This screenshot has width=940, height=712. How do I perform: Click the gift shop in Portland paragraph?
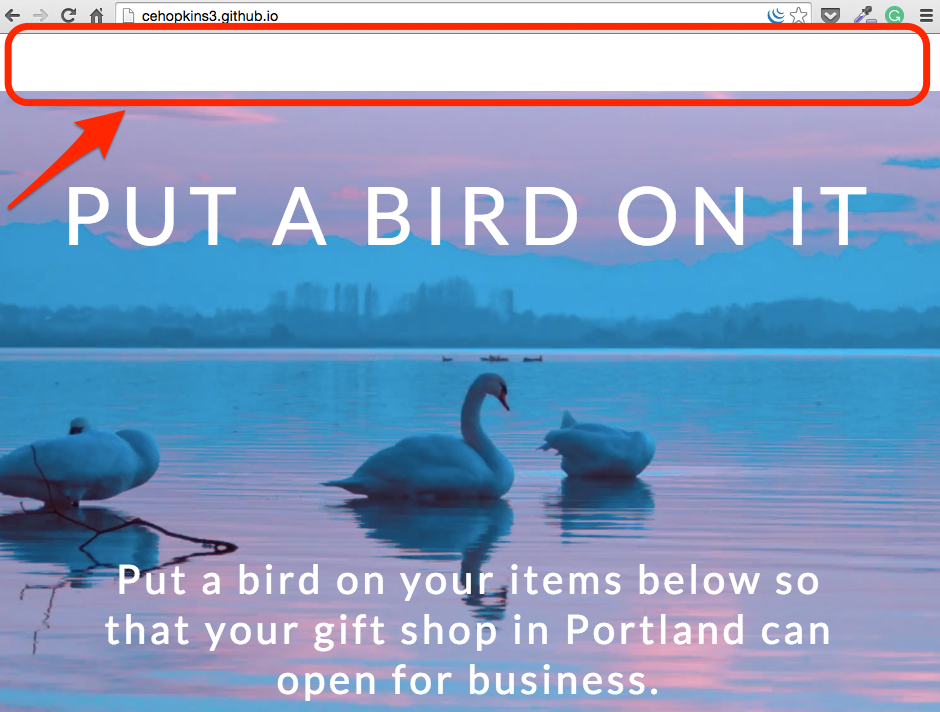coord(469,630)
